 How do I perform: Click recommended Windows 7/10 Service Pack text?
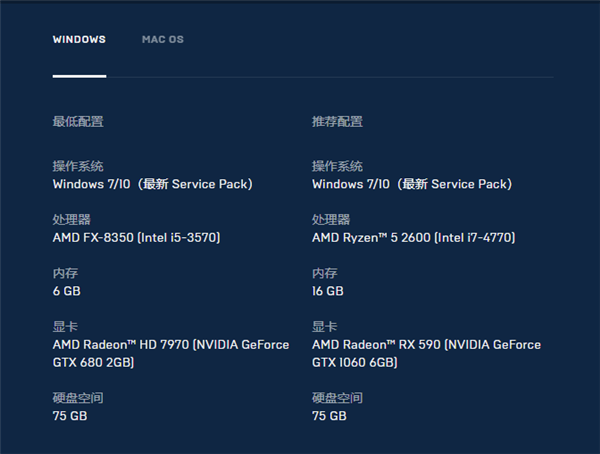pyautogui.click(x=412, y=184)
